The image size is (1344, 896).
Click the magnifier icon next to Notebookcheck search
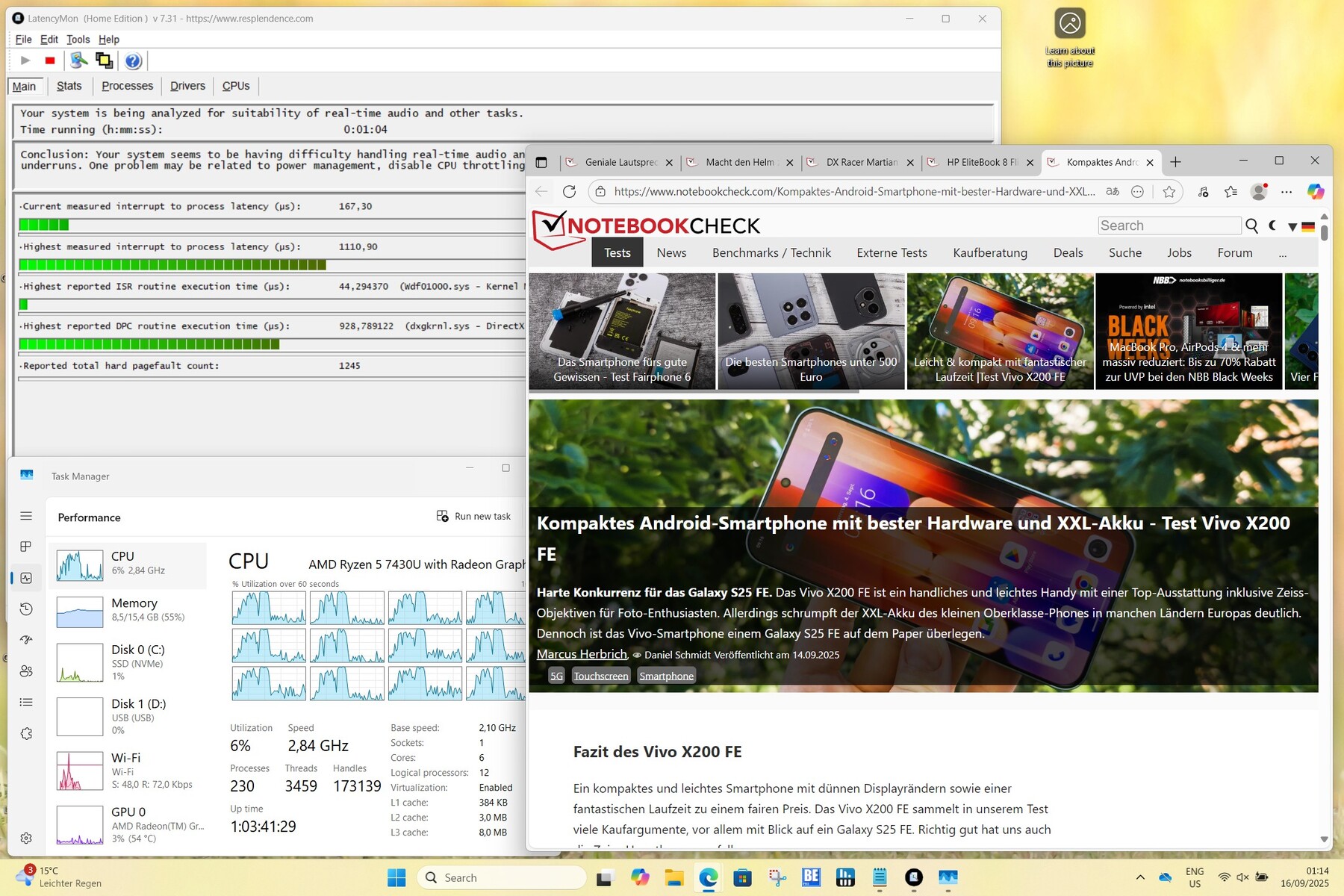tap(1252, 226)
